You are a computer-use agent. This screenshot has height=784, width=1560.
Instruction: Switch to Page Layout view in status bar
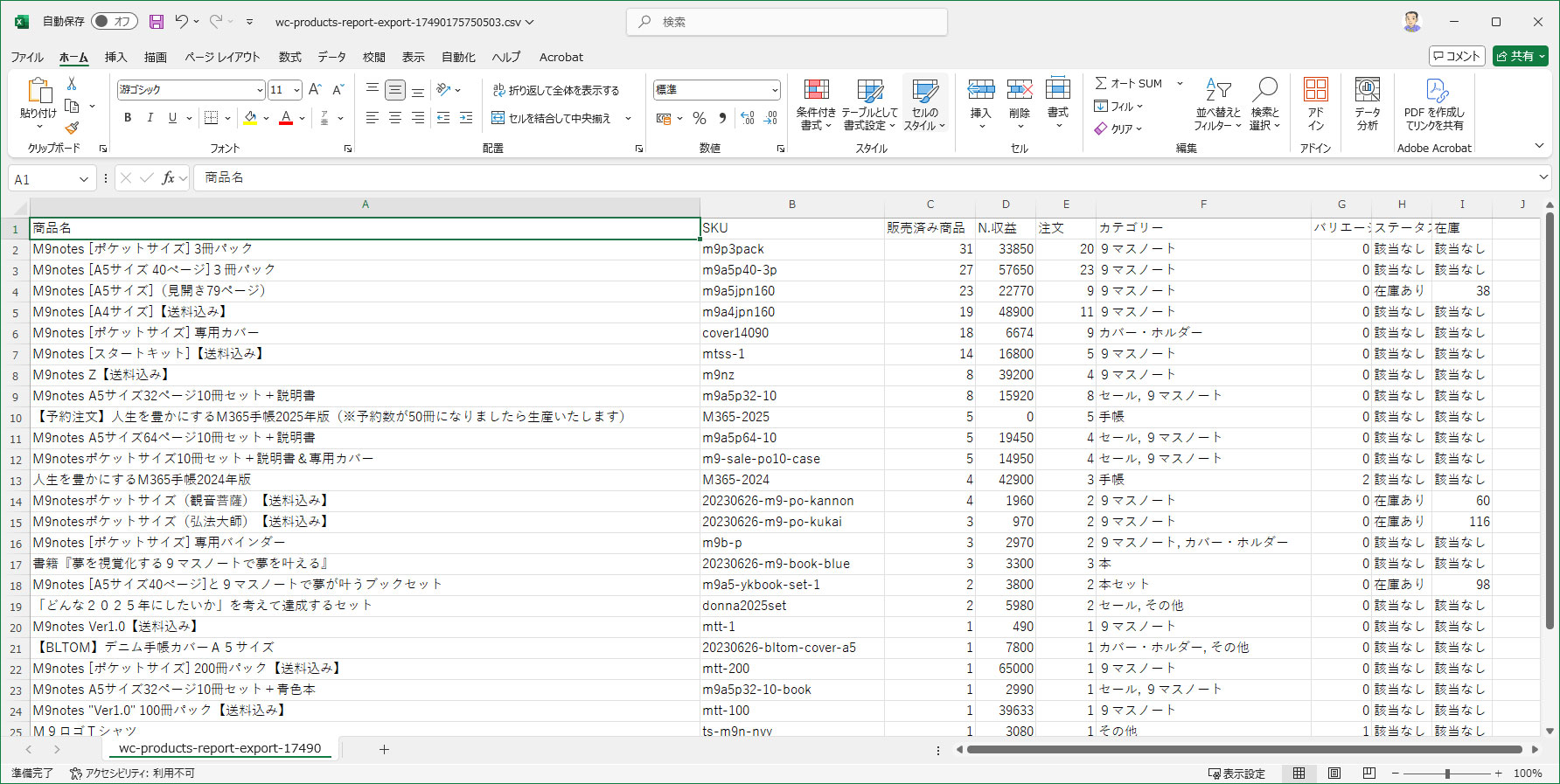point(1334,774)
